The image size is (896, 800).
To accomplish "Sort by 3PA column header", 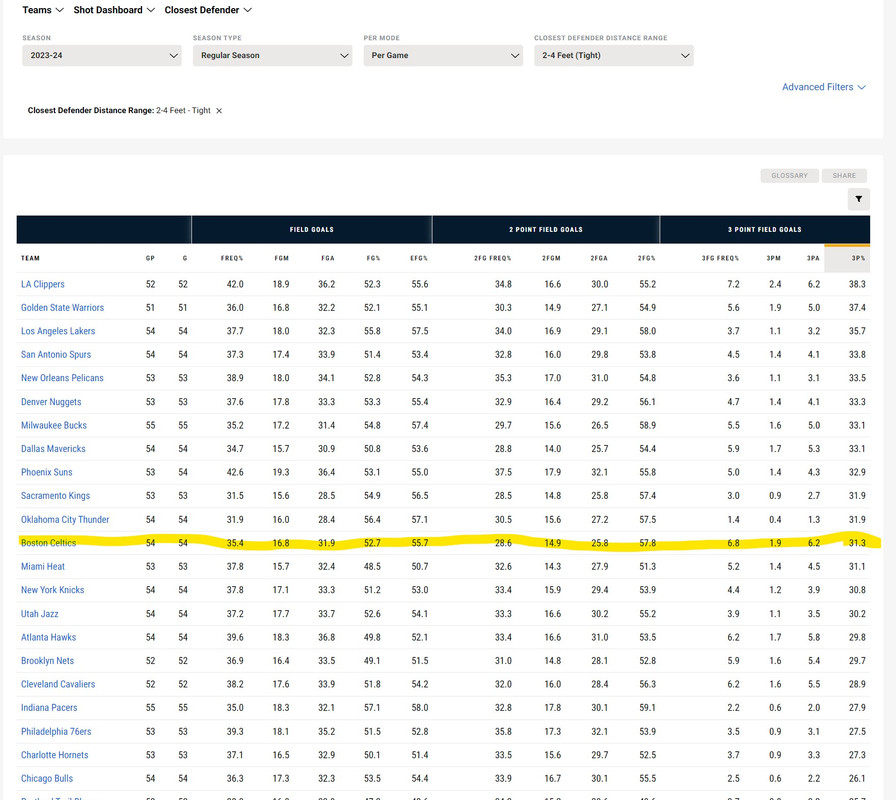I will tap(813, 258).
